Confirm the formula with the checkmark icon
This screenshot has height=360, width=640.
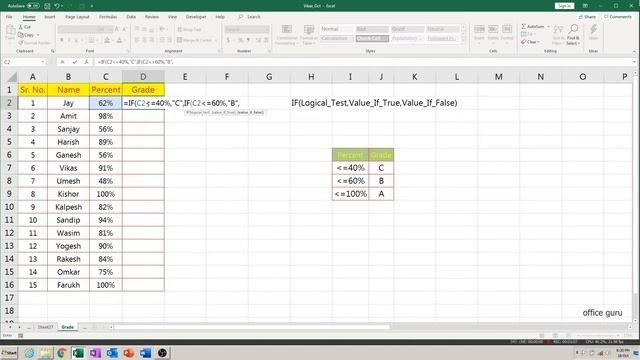click(74, 62)
